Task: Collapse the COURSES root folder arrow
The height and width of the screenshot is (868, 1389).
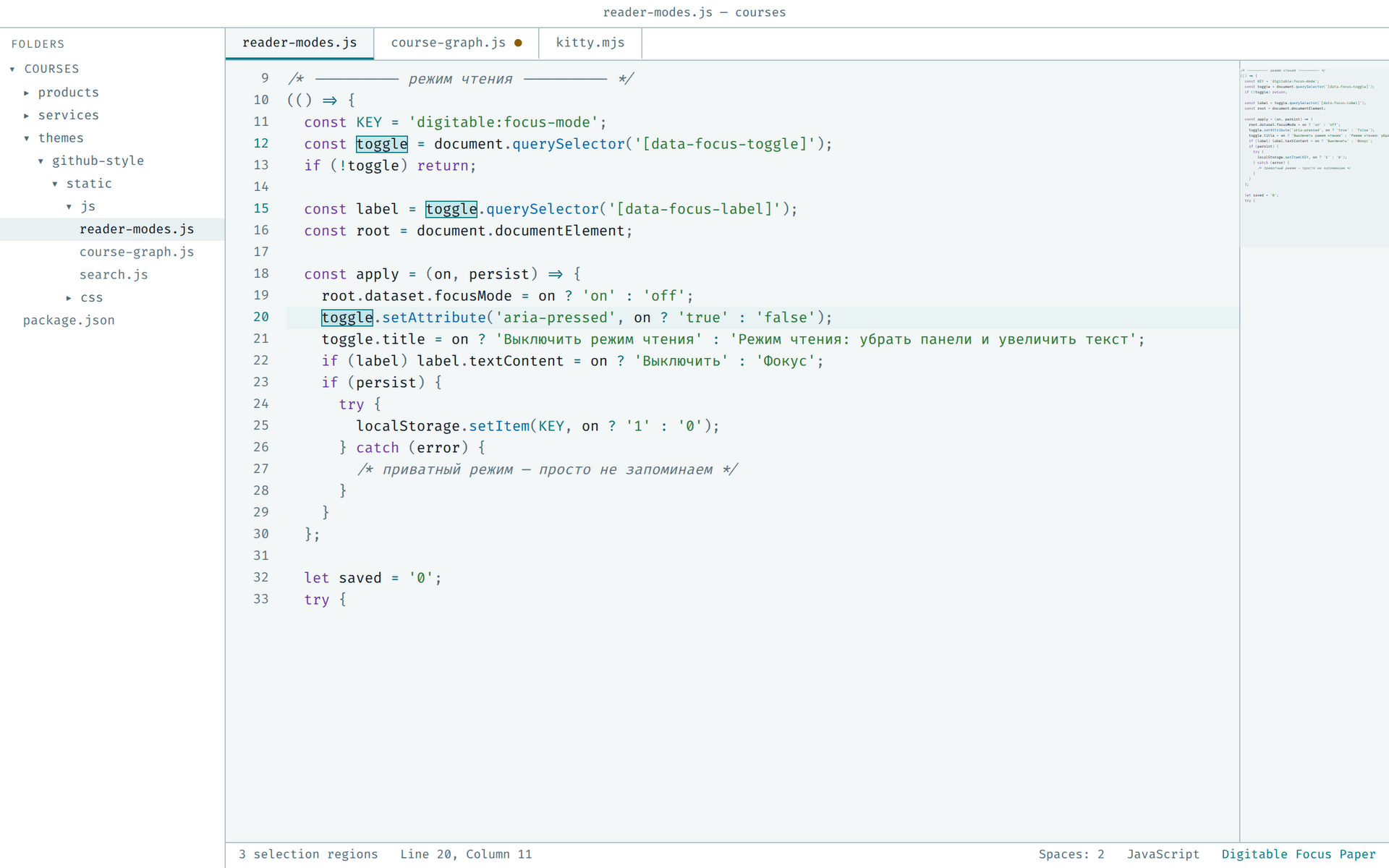Action: click(x=12, y=69)
